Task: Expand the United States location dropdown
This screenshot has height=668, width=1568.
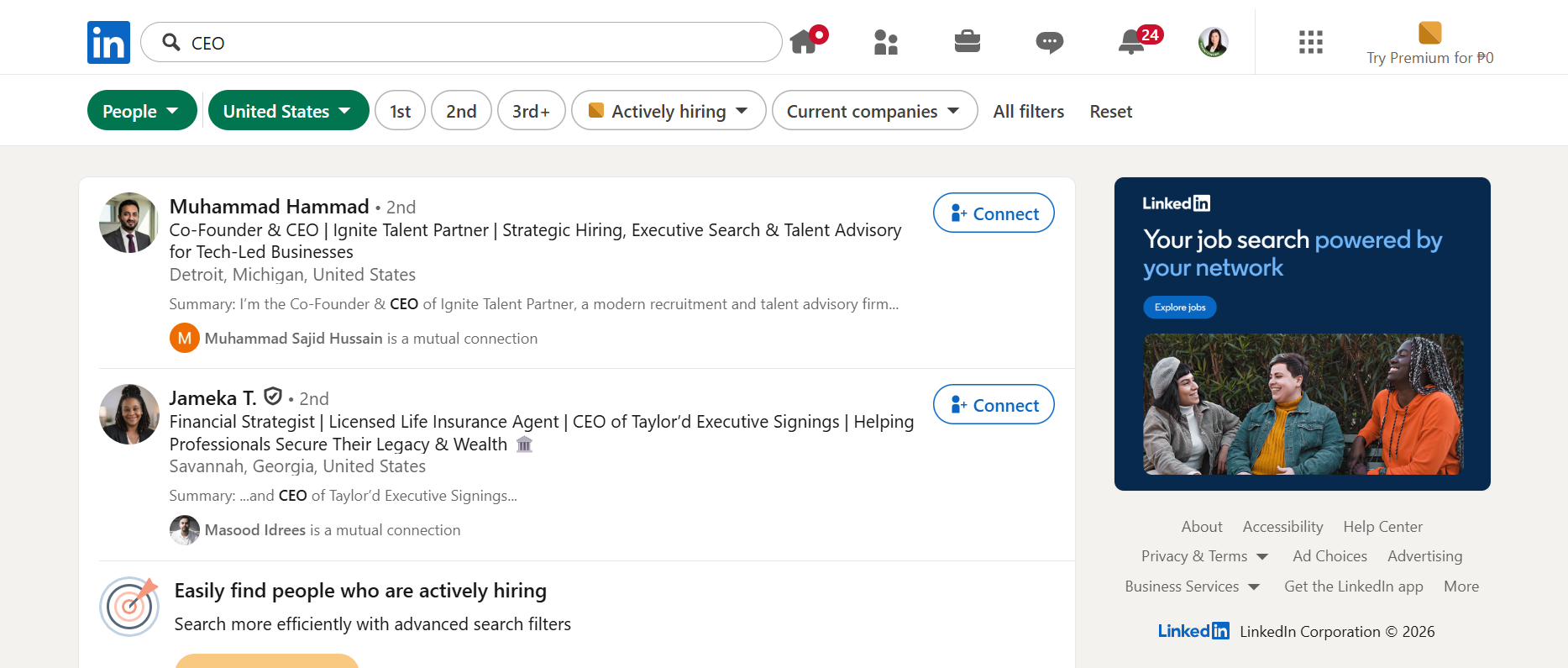Action: 288,111
